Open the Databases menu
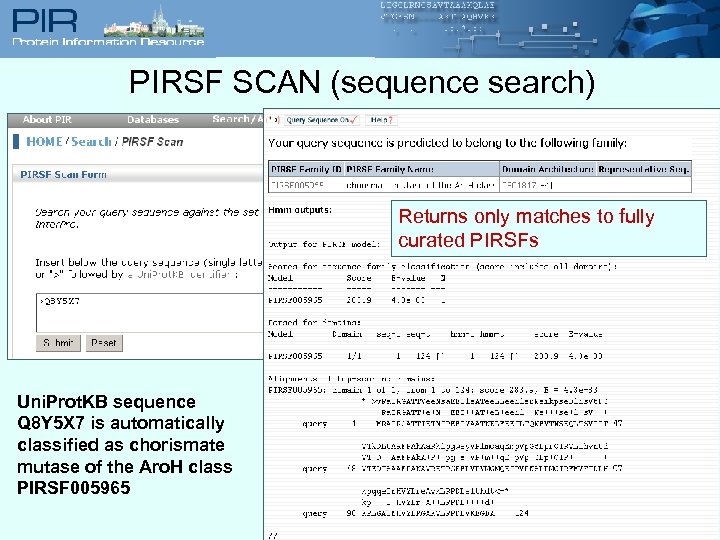The width and height of the screenshot is (720, 540). 153,120
